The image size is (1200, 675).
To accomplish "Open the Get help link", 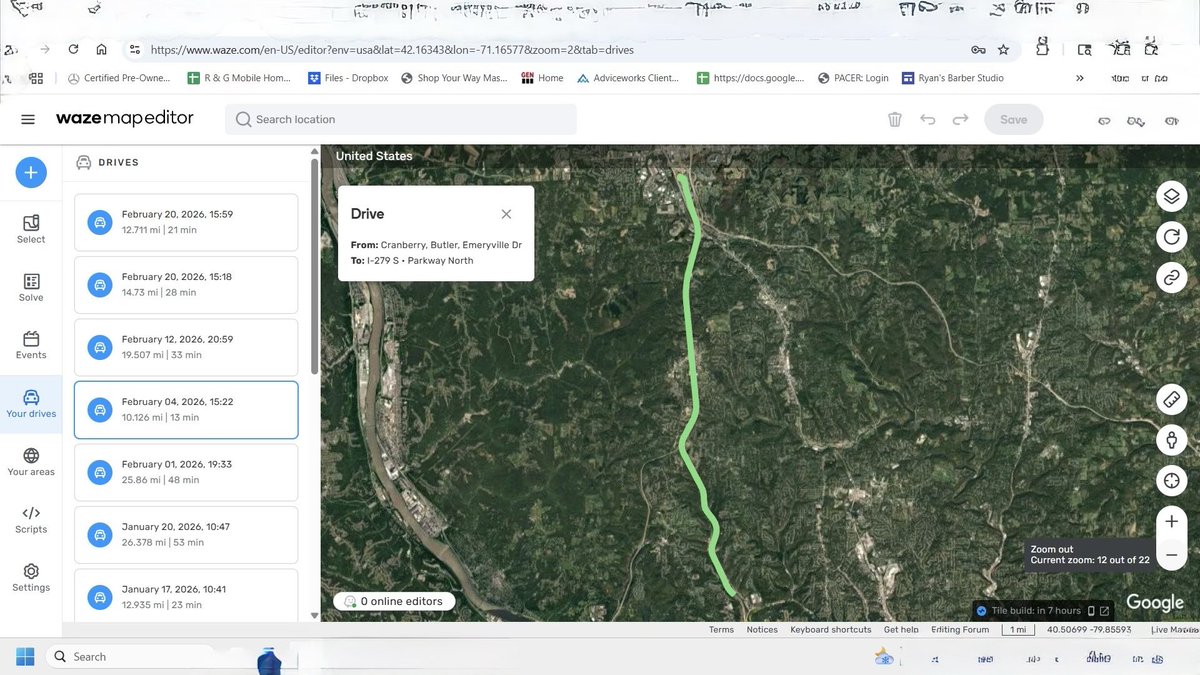I will point(901,630).
